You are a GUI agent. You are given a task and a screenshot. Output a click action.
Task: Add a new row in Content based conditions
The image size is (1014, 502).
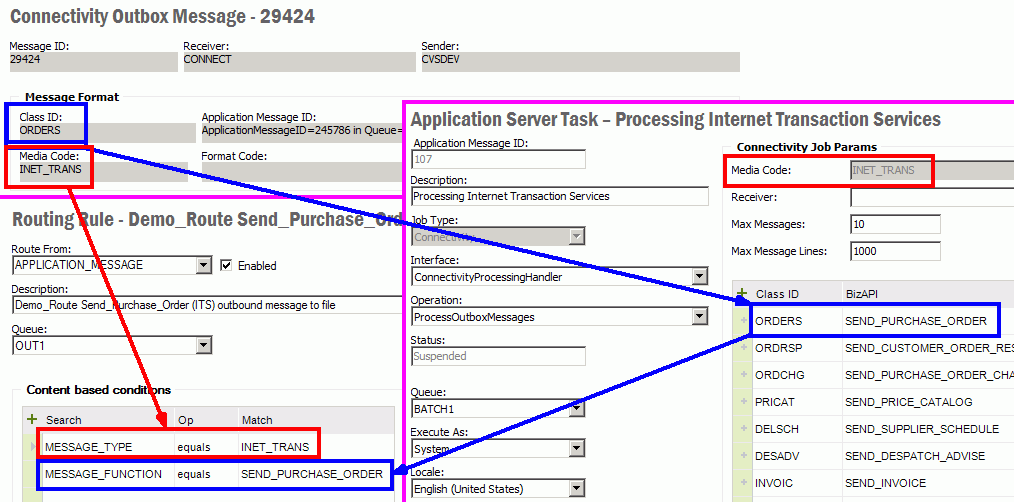tap(31, 420)
